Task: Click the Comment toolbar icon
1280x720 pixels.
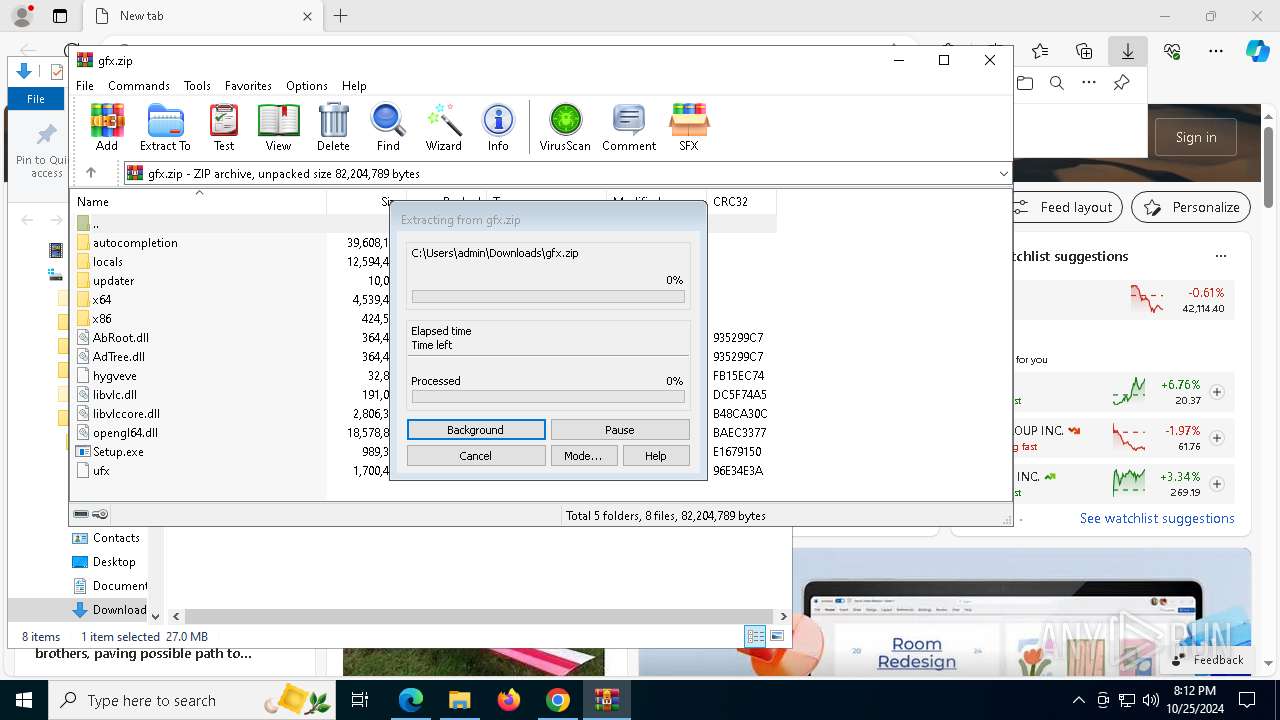Action: click(629, 127)
